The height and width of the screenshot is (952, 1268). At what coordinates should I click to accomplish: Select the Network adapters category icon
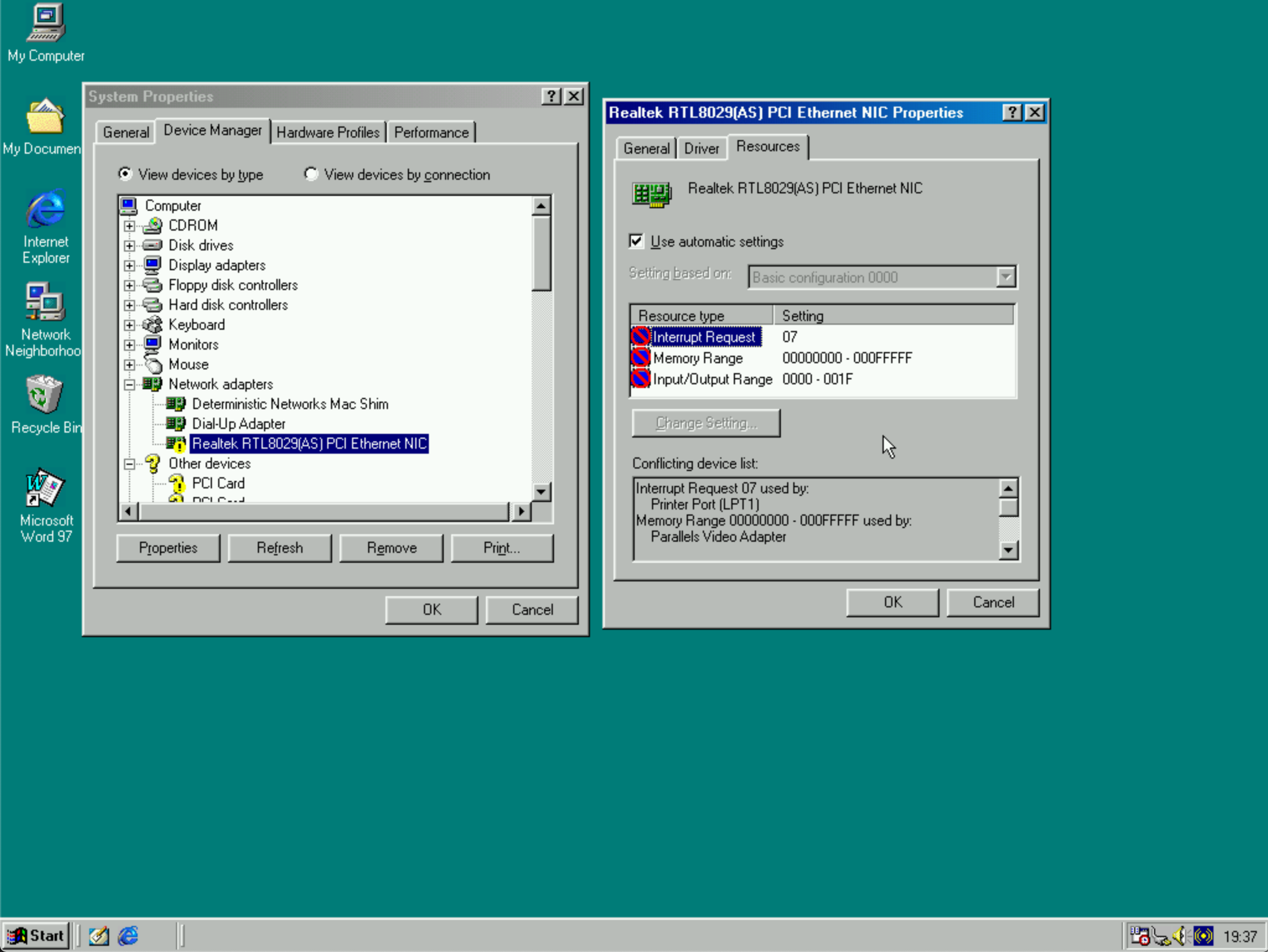tap(153, 384)
